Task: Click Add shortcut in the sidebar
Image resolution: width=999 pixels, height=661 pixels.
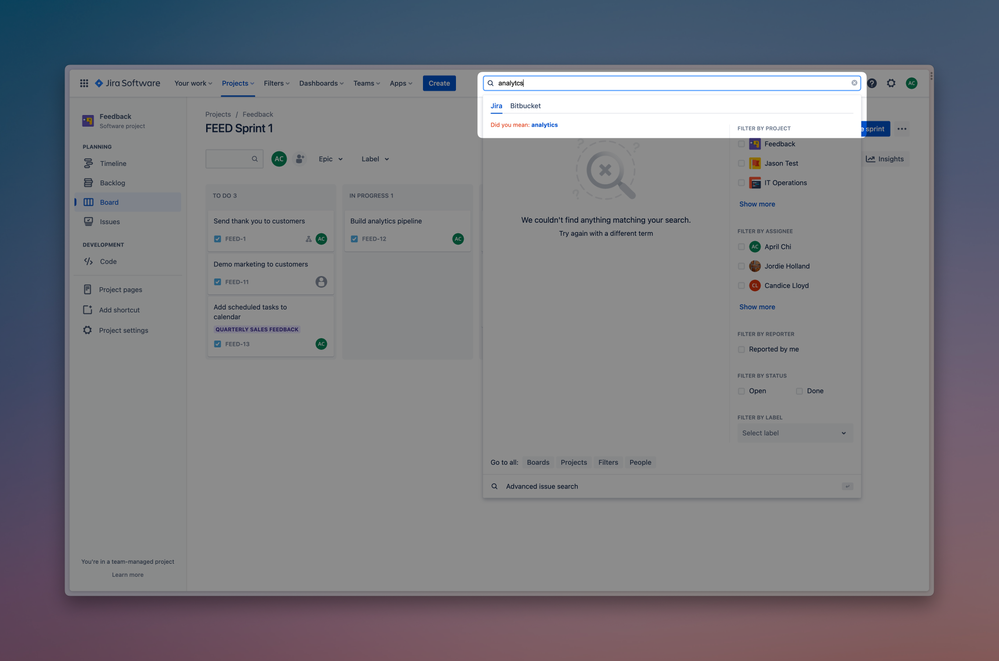Action: 127,310
